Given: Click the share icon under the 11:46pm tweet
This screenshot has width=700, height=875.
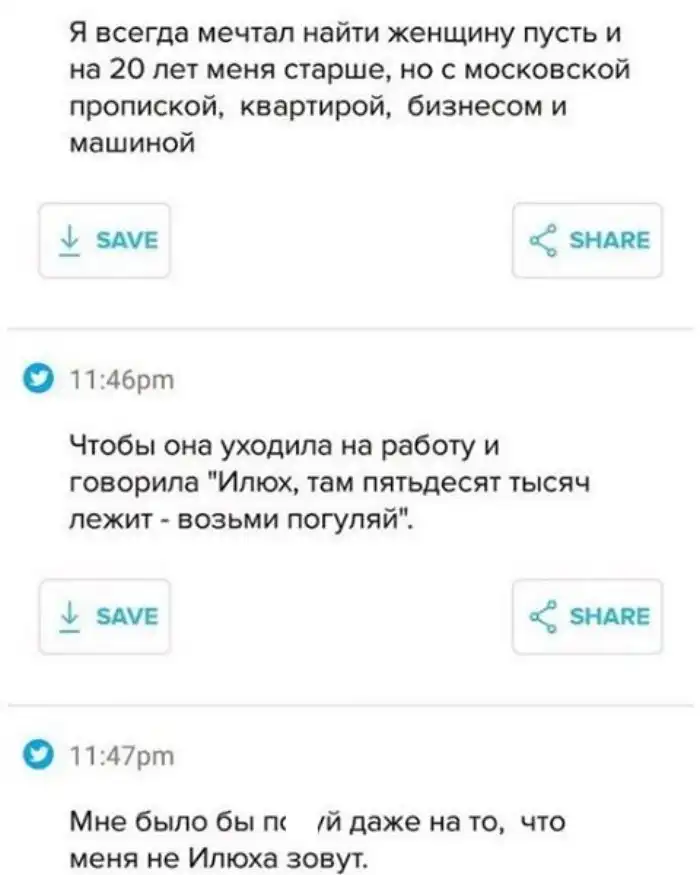Looking at the screenshot, I should tap(544, 616).
